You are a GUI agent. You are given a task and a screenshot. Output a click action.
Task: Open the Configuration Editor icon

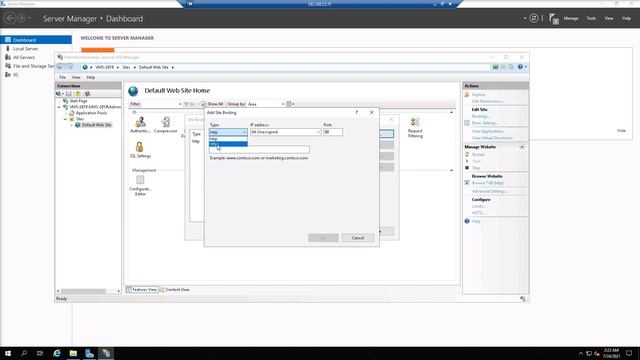[140, 185]
